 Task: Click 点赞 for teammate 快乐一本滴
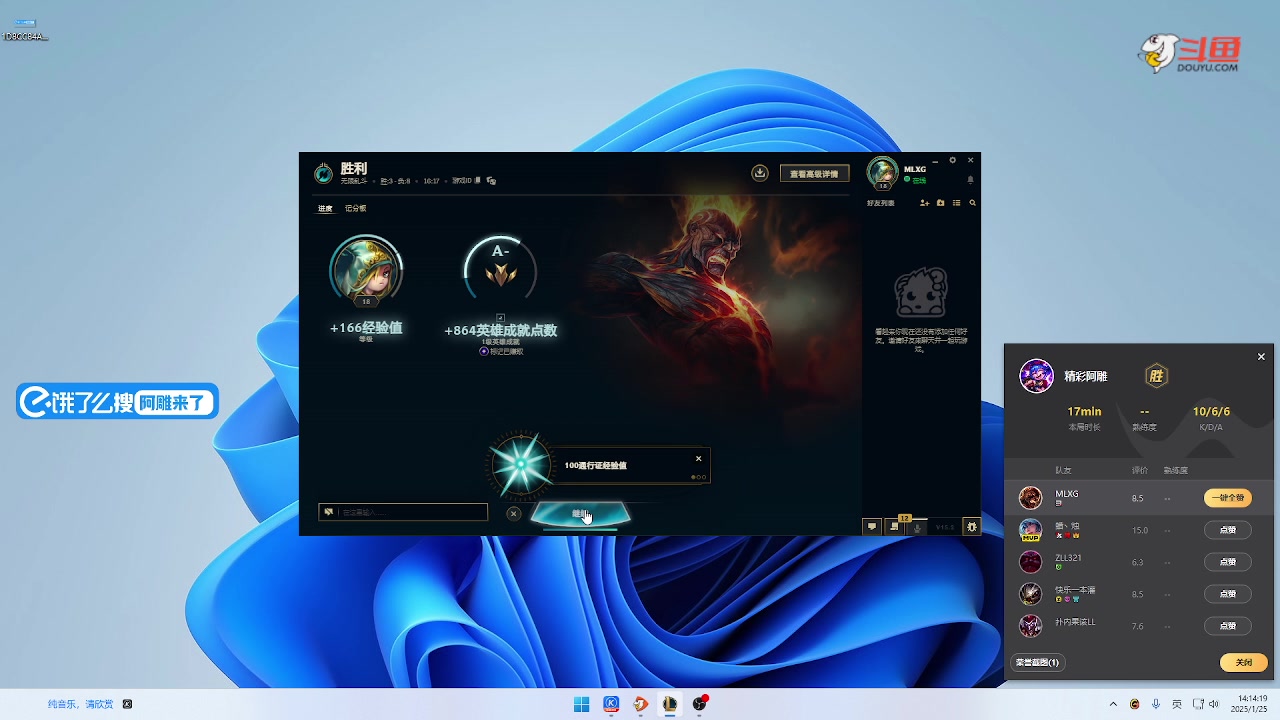coord(1227,594)
